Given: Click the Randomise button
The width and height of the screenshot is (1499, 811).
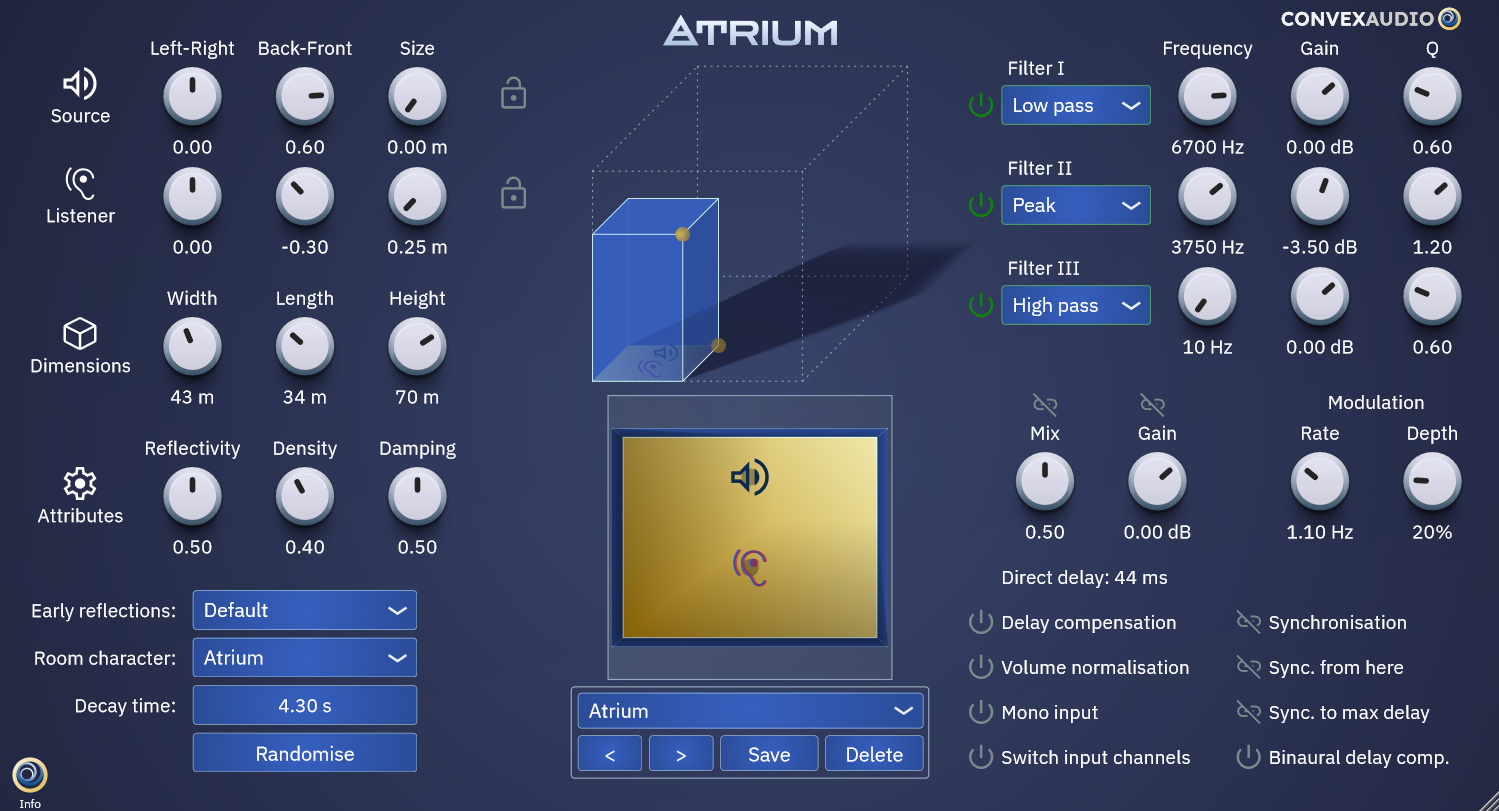Looking at the screenshot, I should point(305,753).
